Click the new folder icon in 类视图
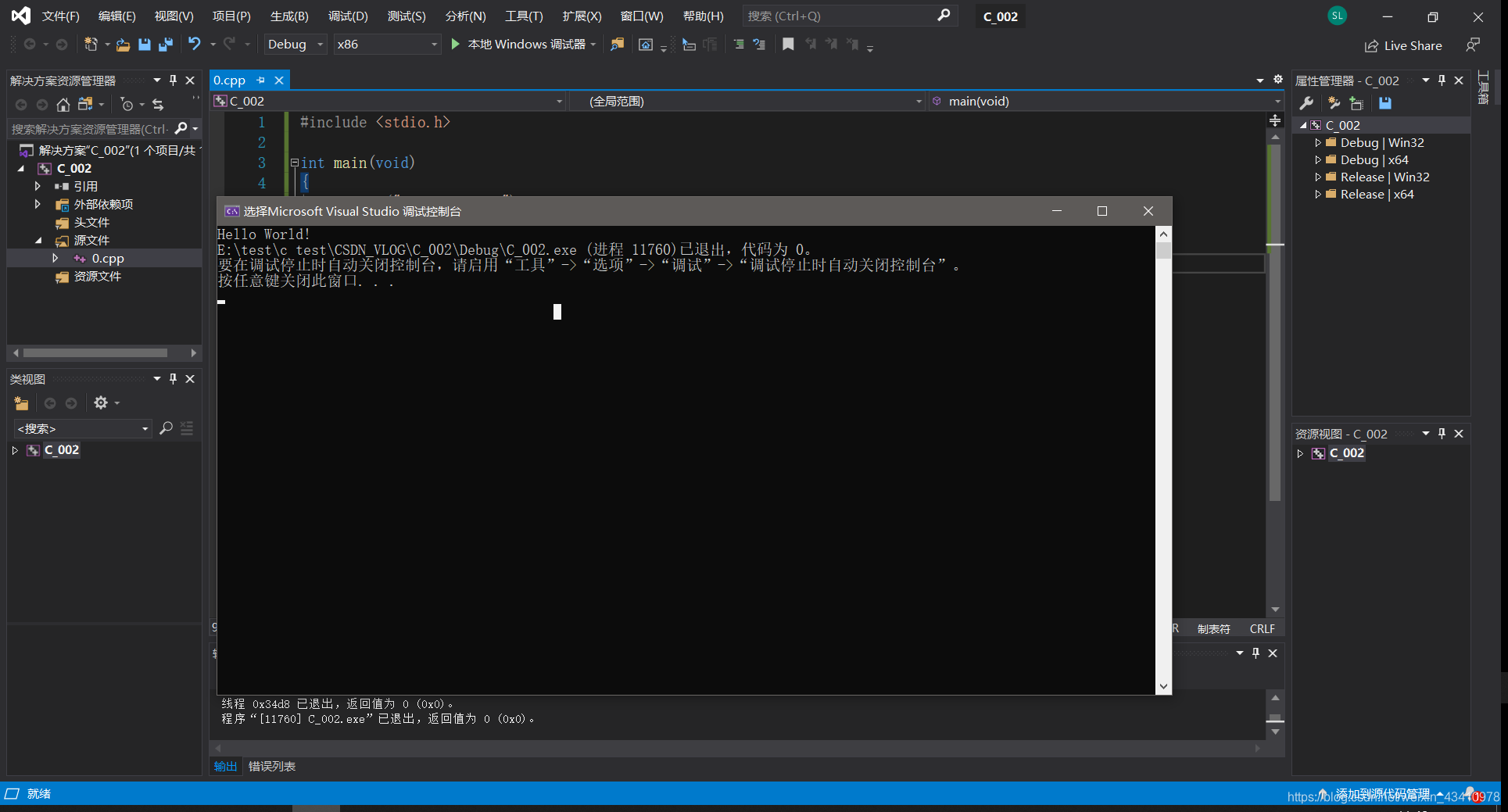1508x812 pixels. pyautogui.click(x=21, y=403)
